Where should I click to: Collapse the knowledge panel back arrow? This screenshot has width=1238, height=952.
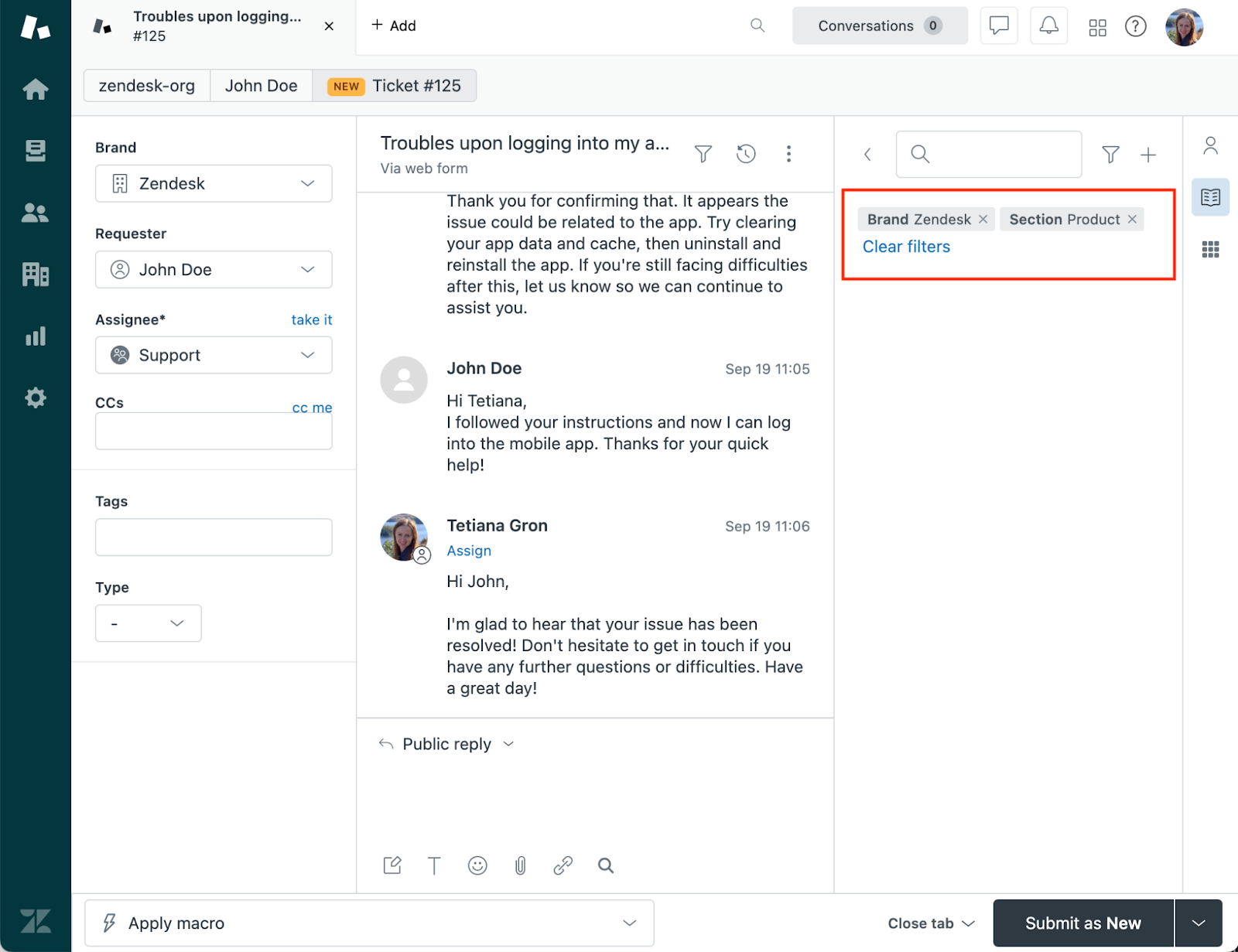(867, 155)
